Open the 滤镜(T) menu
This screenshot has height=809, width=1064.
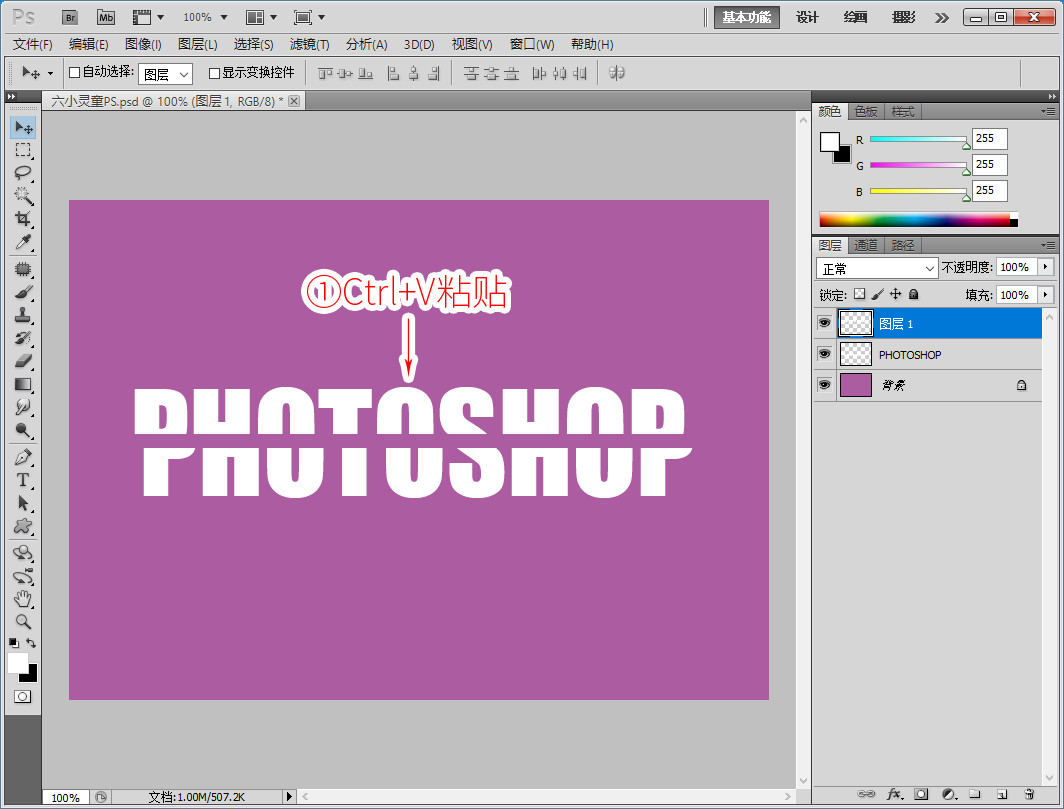(x=309, y=45)
